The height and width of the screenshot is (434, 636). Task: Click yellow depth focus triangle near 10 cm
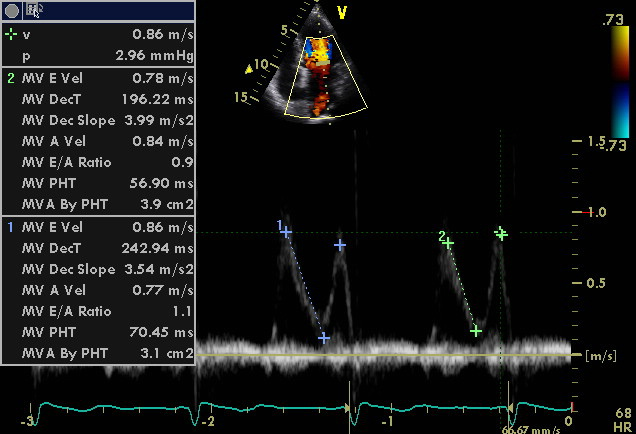pos(249,70)
